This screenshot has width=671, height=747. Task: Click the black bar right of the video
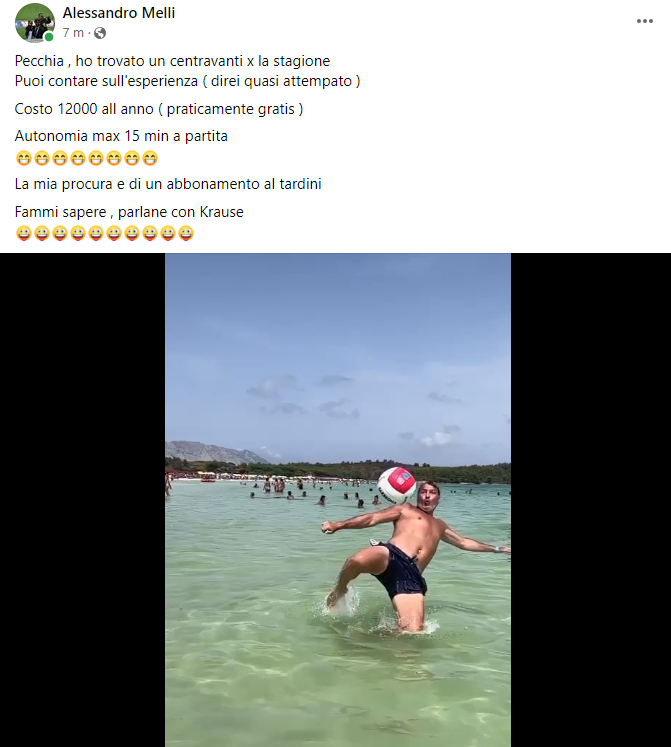coord(591,500)
